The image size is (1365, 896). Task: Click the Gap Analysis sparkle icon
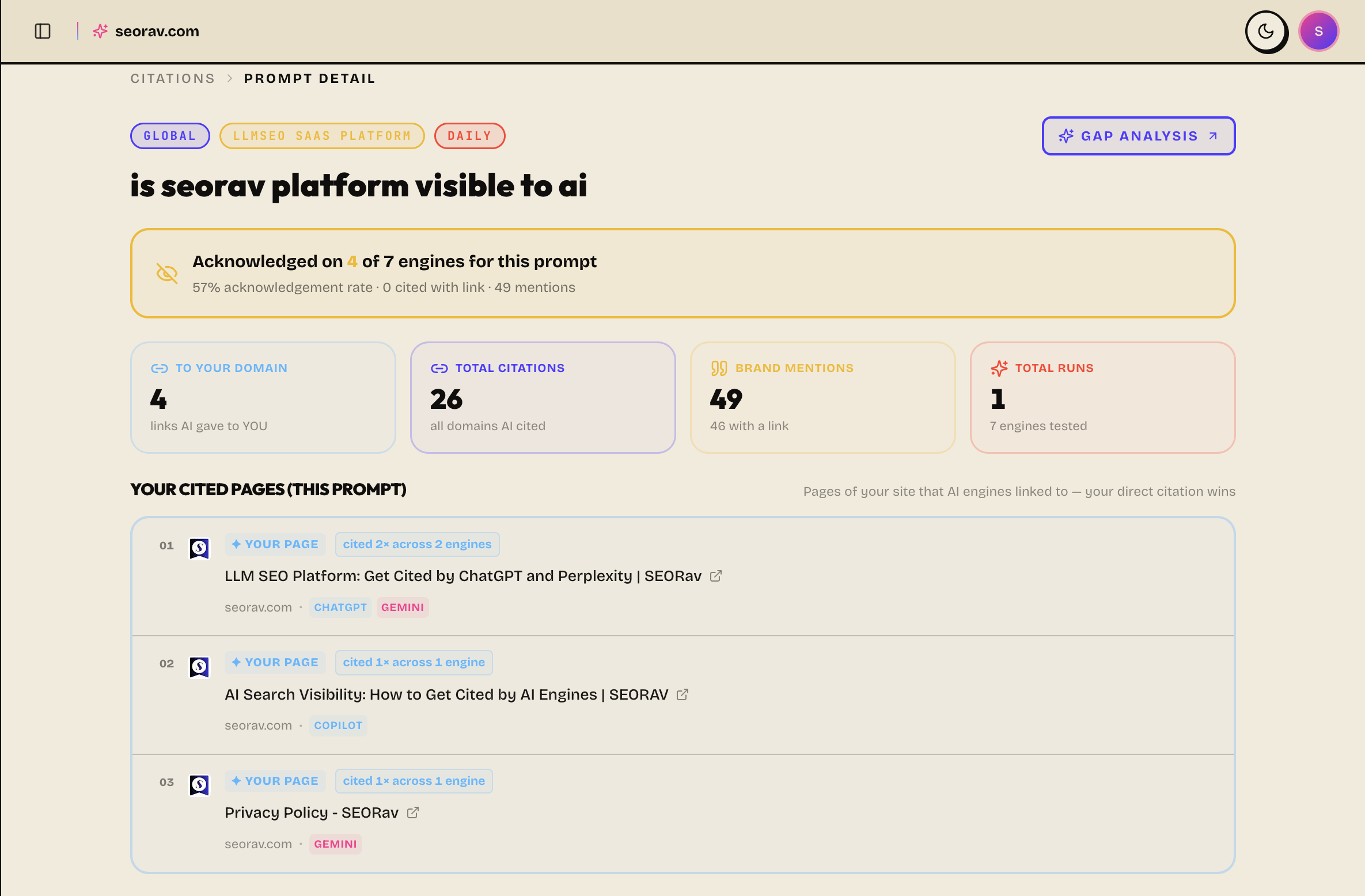(x=1066, y=136)
